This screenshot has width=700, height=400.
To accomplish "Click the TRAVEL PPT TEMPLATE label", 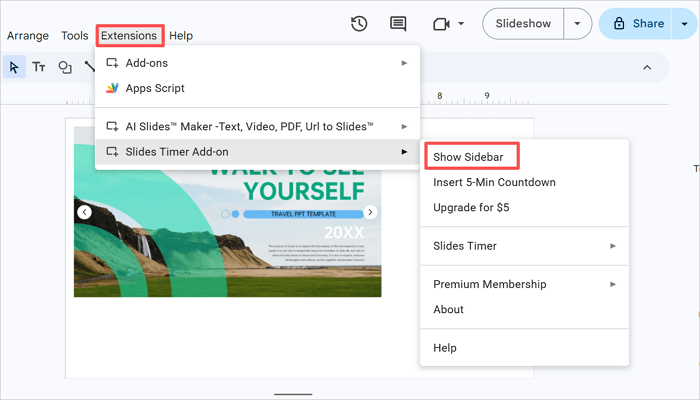I will (303, 214).
